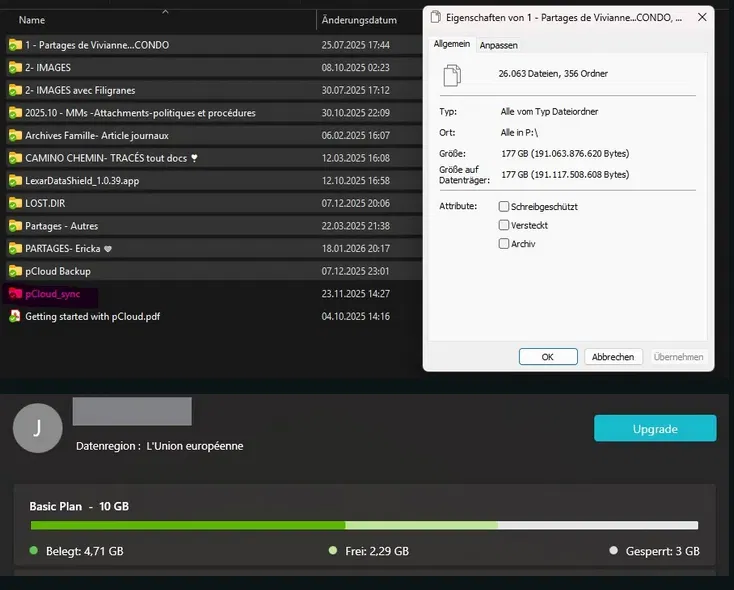The image size is (734, 590).
Task: Click folder icon of CAMINO CHEMIN- TRACÉS
Action: [x=15, y=158]
